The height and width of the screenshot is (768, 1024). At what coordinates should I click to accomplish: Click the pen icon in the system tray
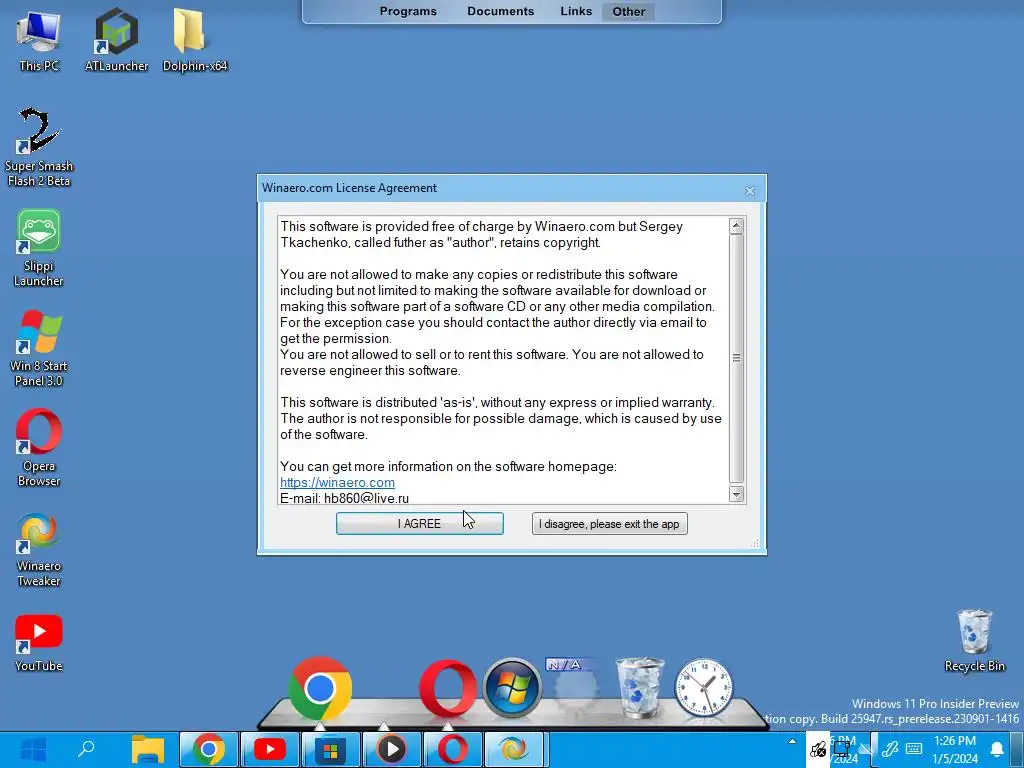pos(889,750)
